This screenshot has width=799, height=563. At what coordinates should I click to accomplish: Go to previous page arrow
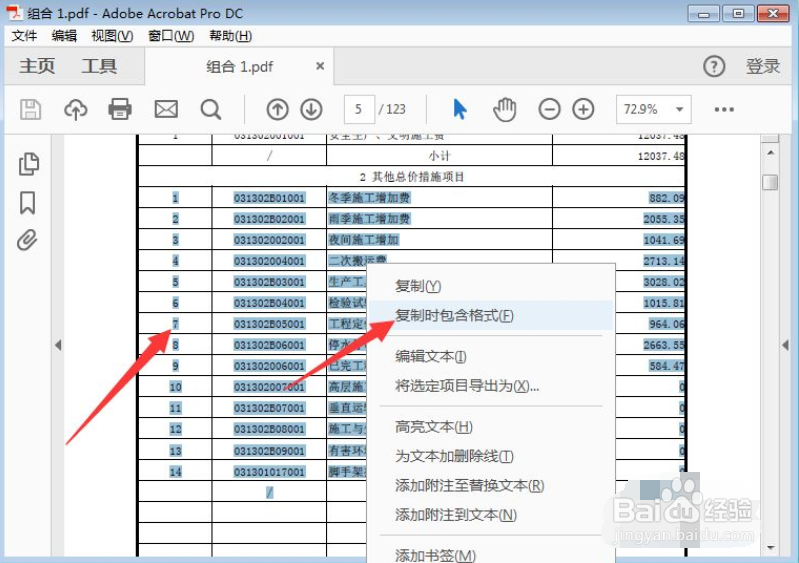tap(277, 110)
